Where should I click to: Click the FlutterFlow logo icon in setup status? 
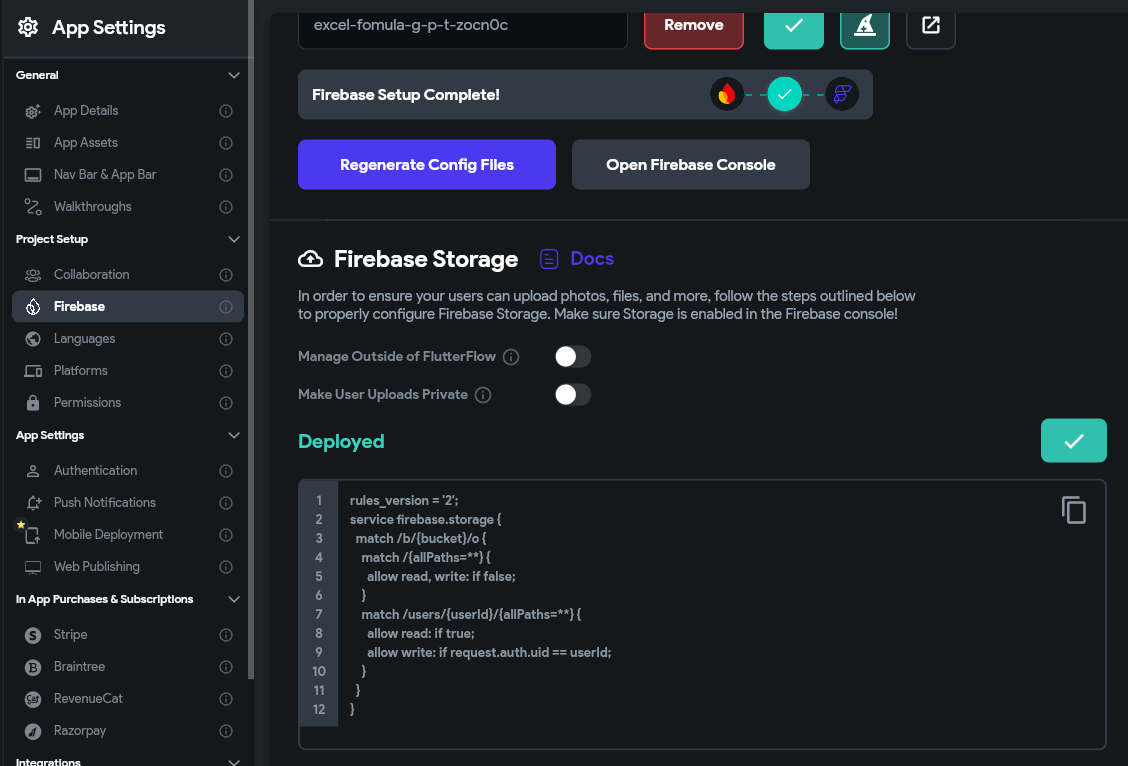[842, 94]
